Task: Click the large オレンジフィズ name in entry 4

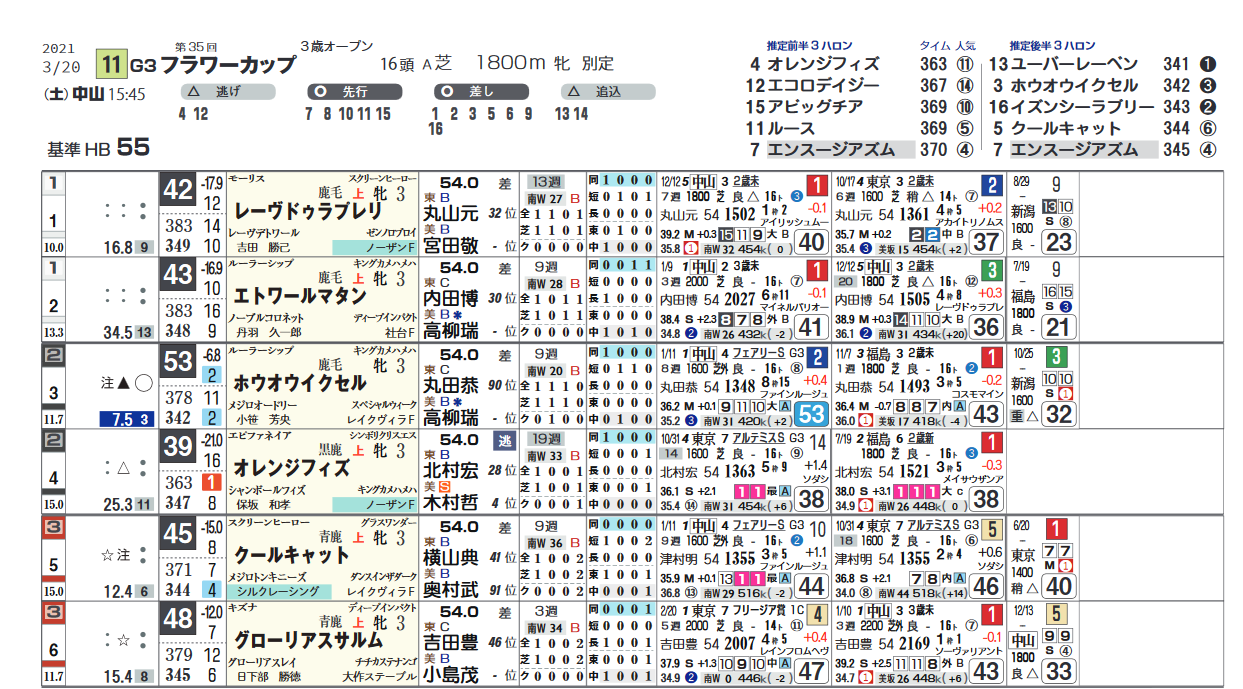Action: (291, 469)
